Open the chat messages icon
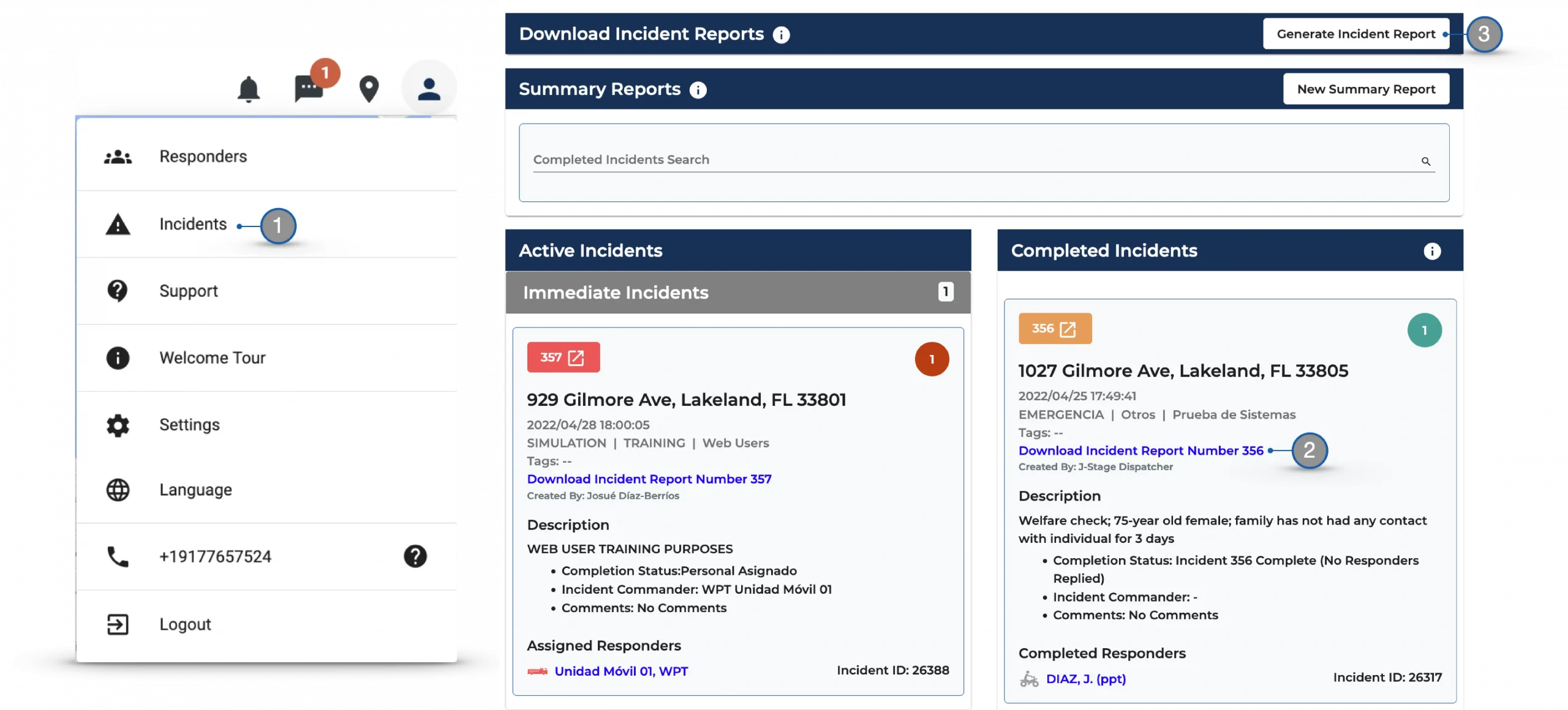 308,89
